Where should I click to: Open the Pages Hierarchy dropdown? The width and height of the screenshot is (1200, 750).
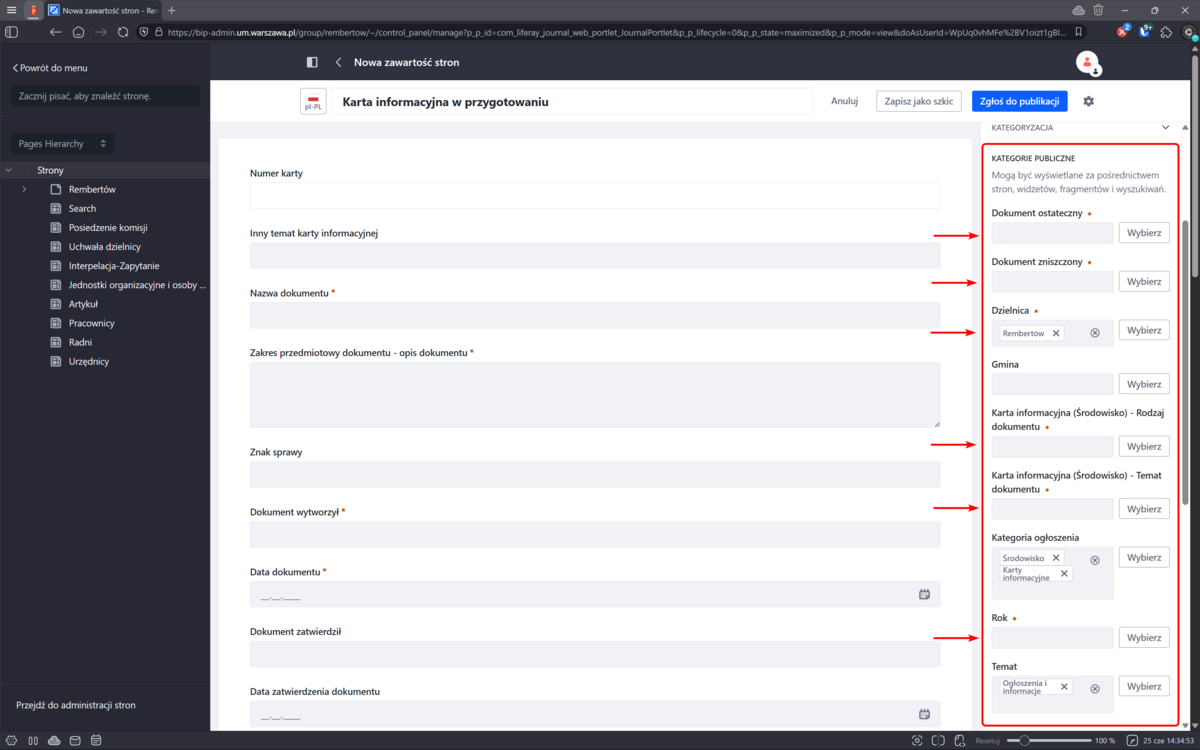[x=62, y=144]
